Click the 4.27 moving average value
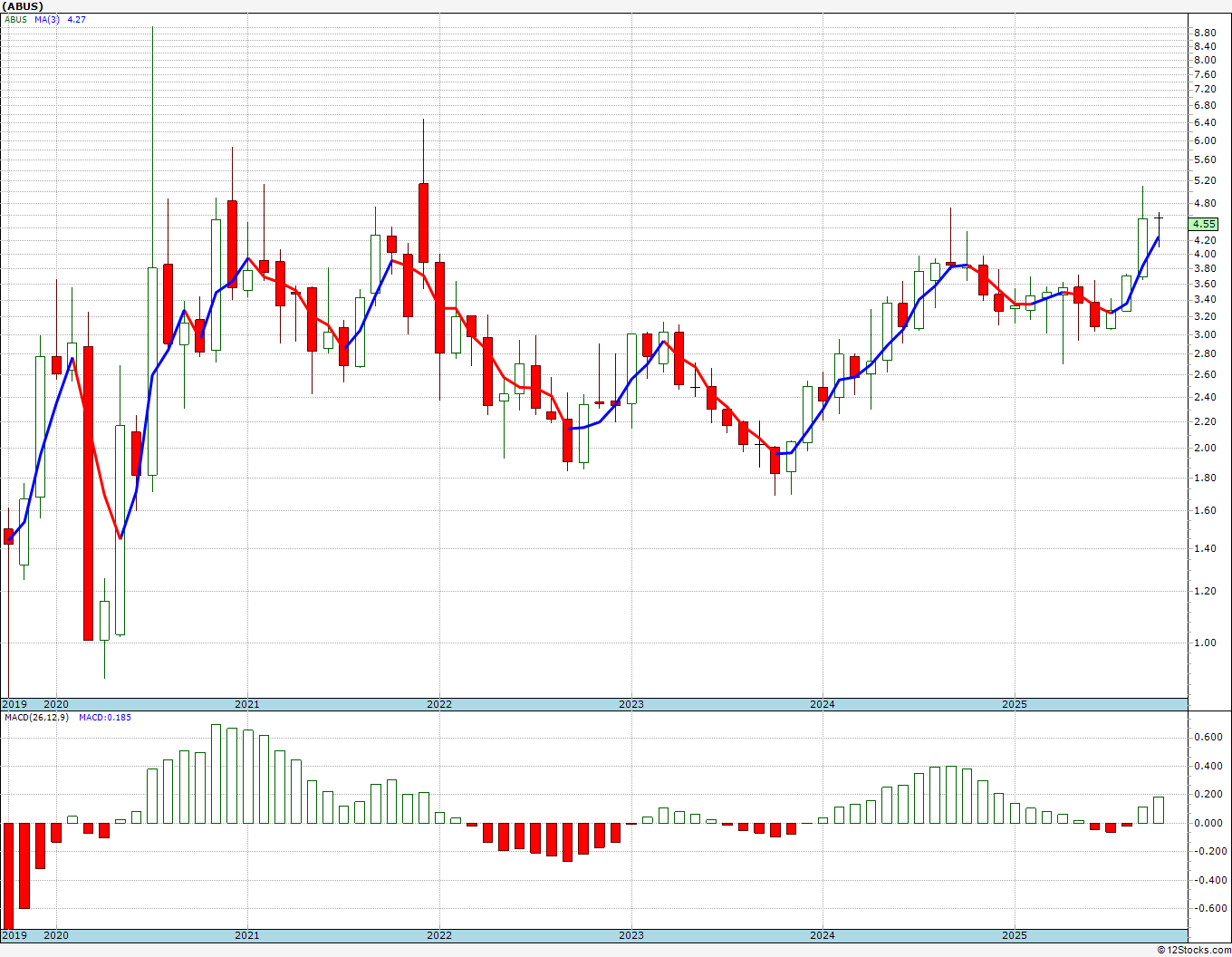1232x957 pixels. [76, 19]
